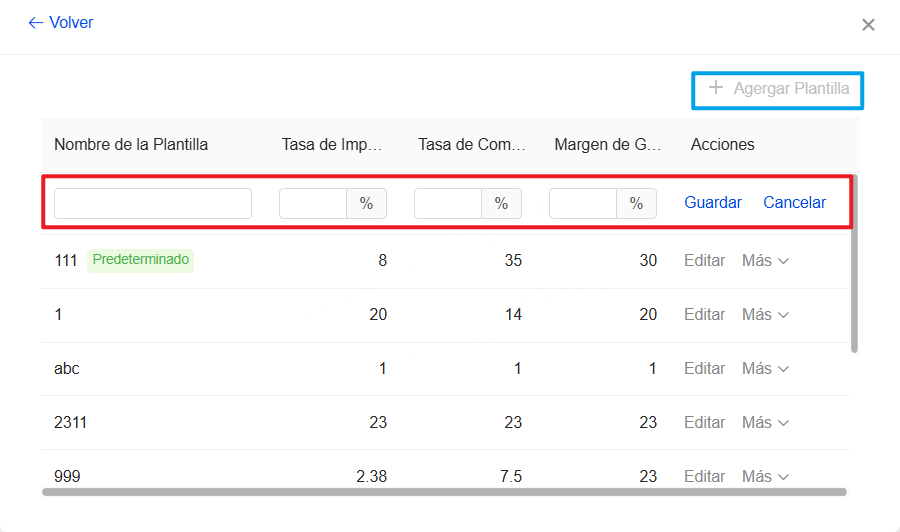Expand Más dropdown for template 999
900x532 pixels.
pyautogui.click(x=765, y=477)
